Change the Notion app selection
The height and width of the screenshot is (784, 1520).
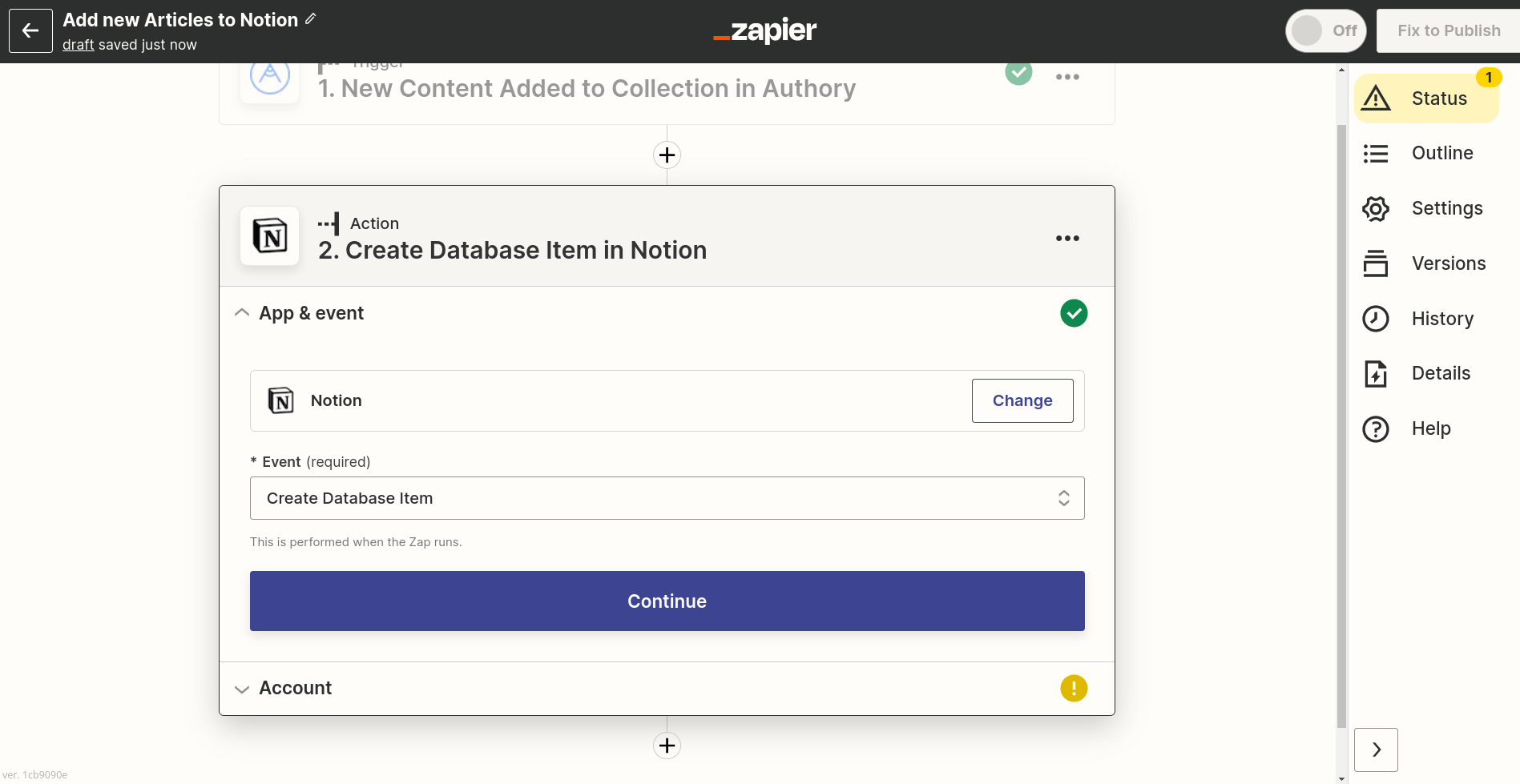click(1022, 400)
